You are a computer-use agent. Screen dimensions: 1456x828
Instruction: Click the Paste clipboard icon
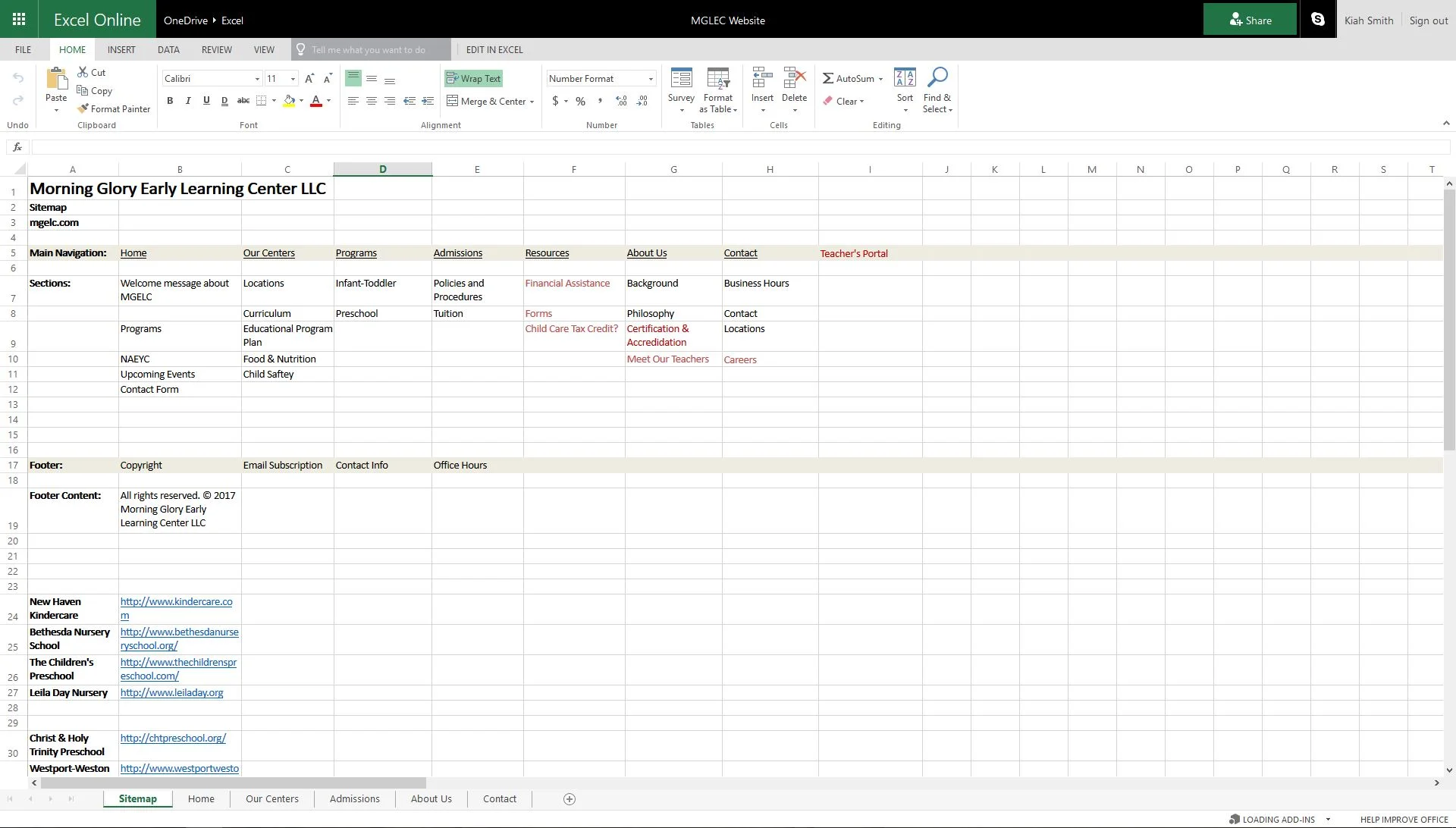(x=56, y=80)
